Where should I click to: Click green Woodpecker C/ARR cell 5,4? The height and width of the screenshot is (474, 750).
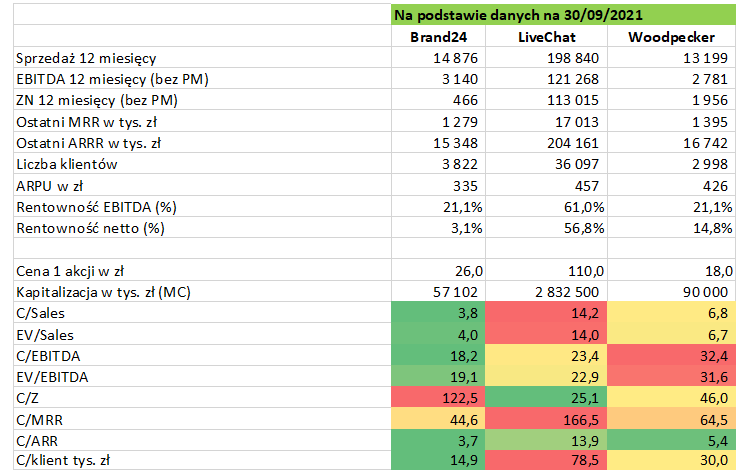click(x=671, y=440)
